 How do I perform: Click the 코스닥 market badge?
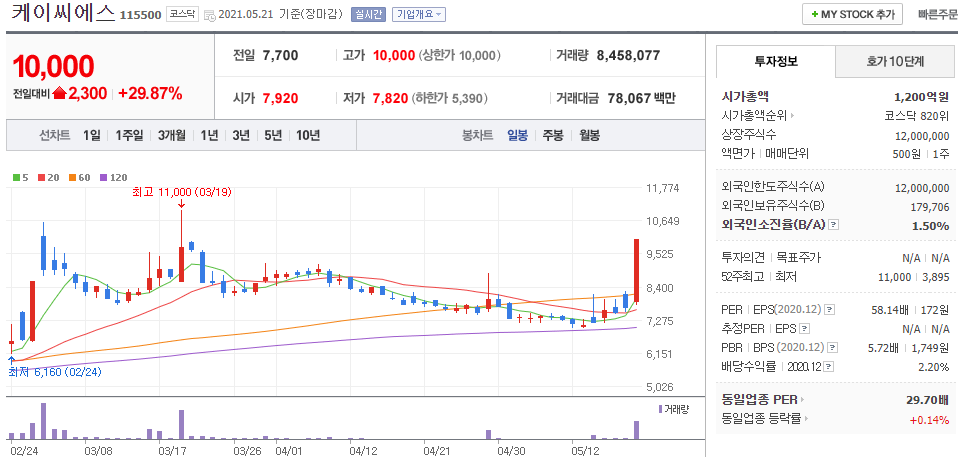(182, 13)
